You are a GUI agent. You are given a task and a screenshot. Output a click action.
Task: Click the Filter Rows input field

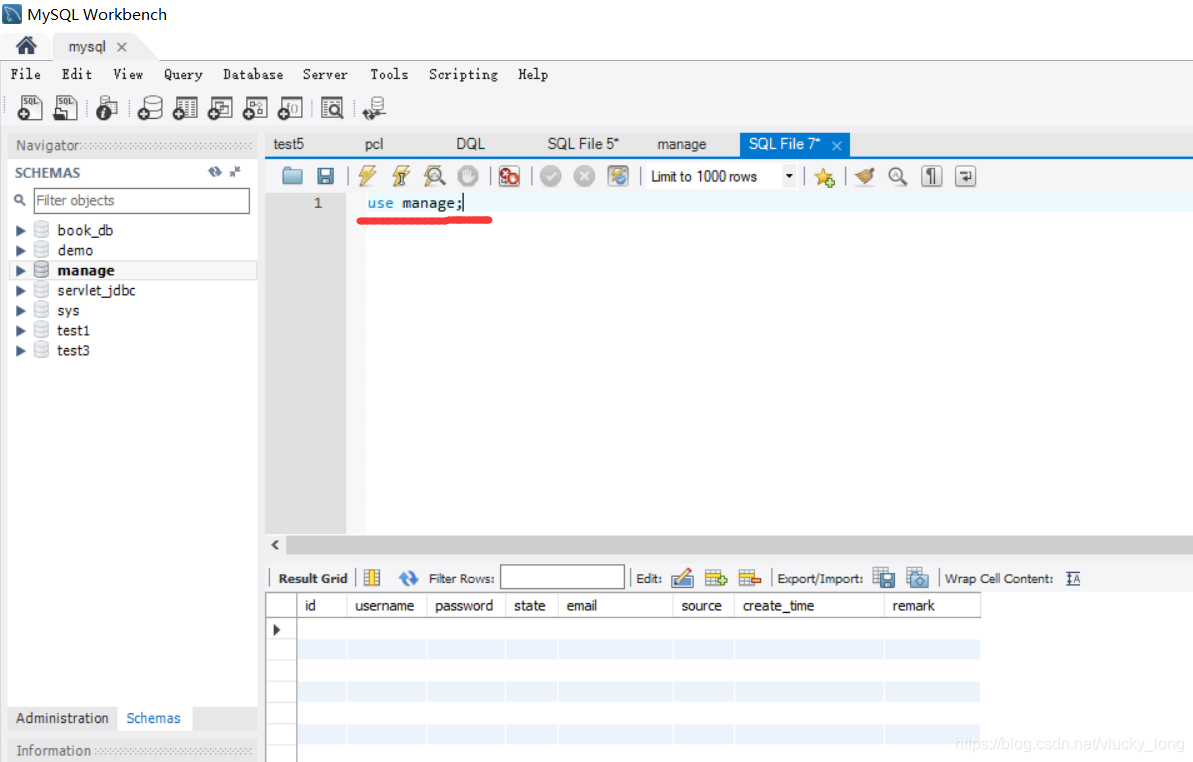click(x=562, y=577)
